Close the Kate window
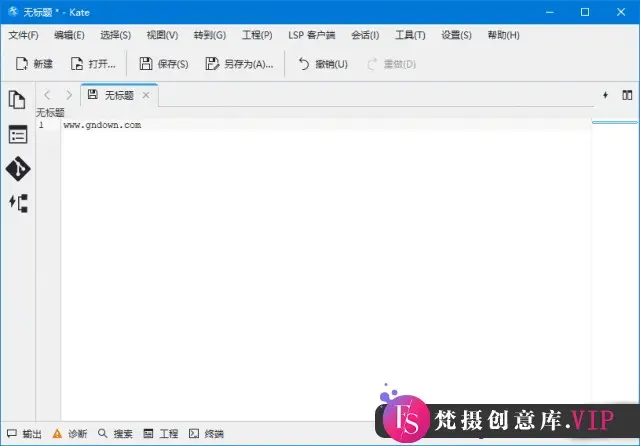640x446 pixels. (x=621, y=12)
